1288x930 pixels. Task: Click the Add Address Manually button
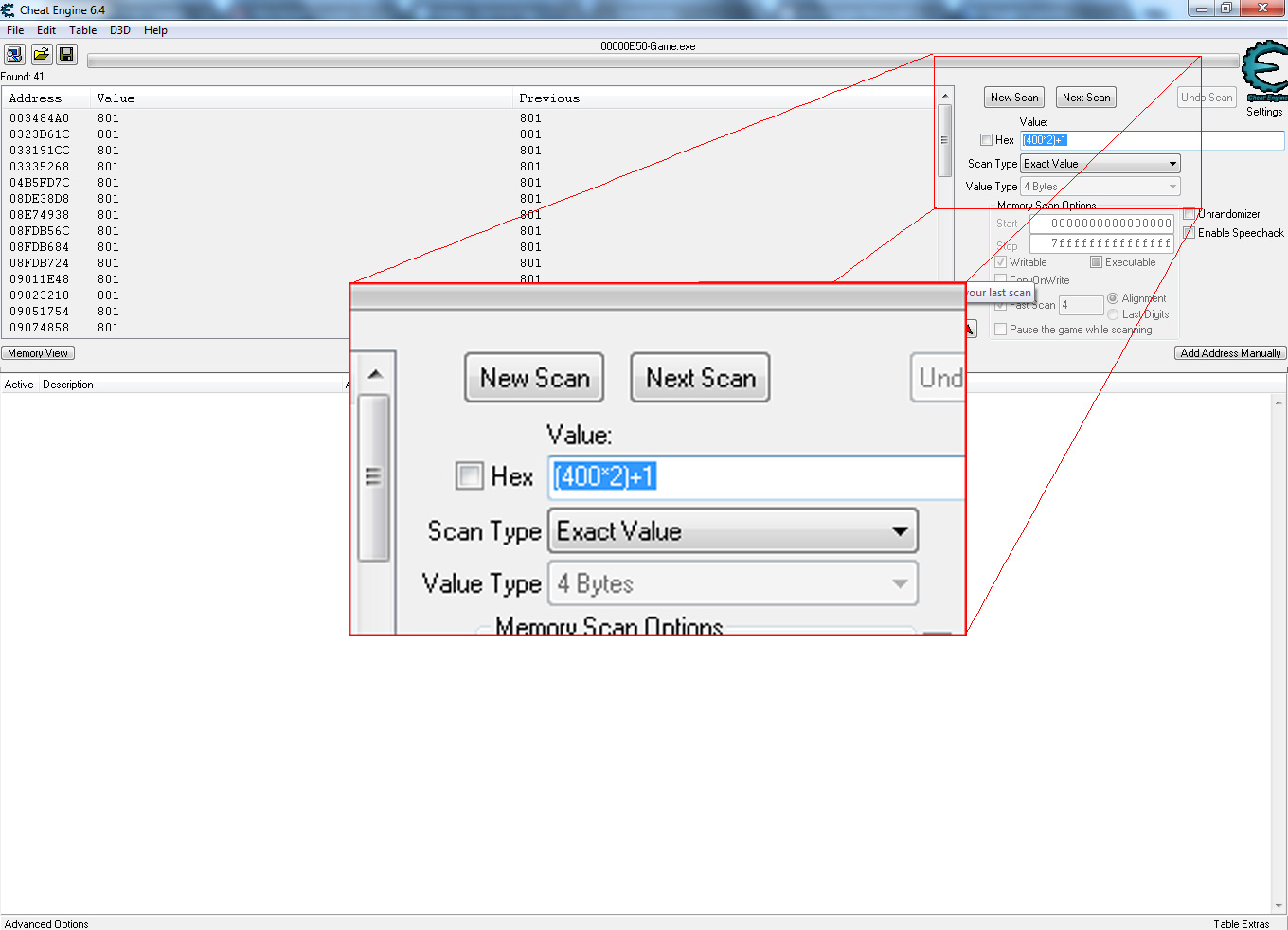click(1230, 353)
